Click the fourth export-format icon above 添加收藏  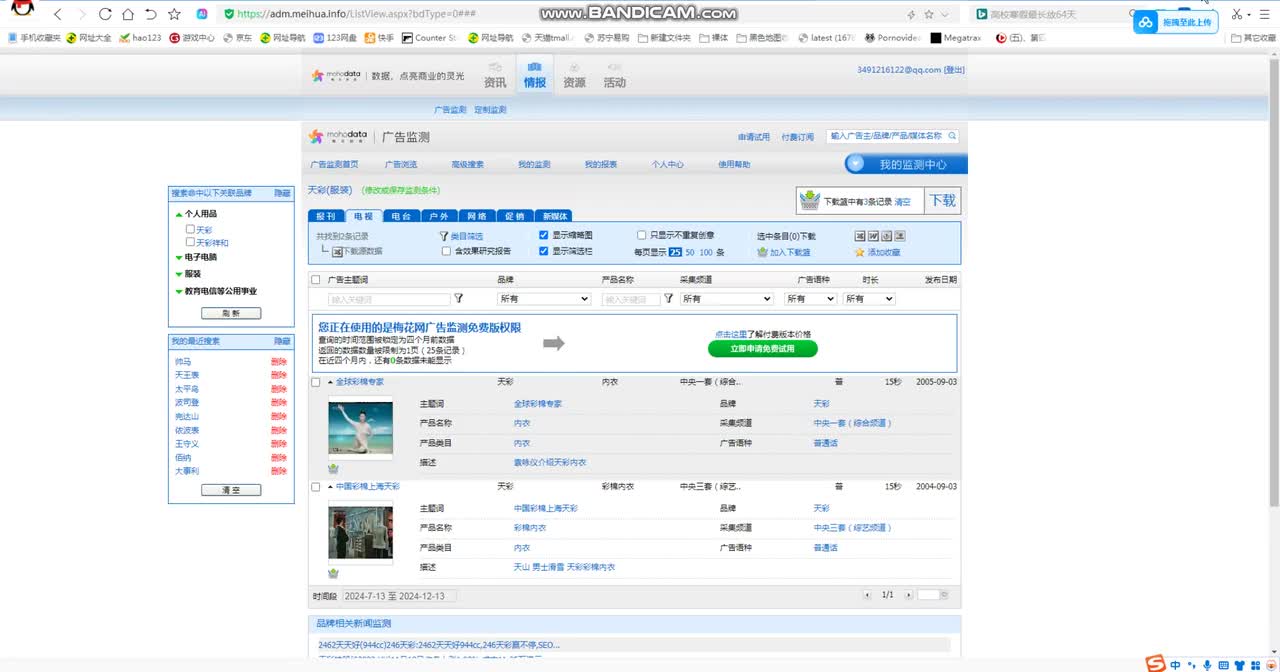click(899, 236)
